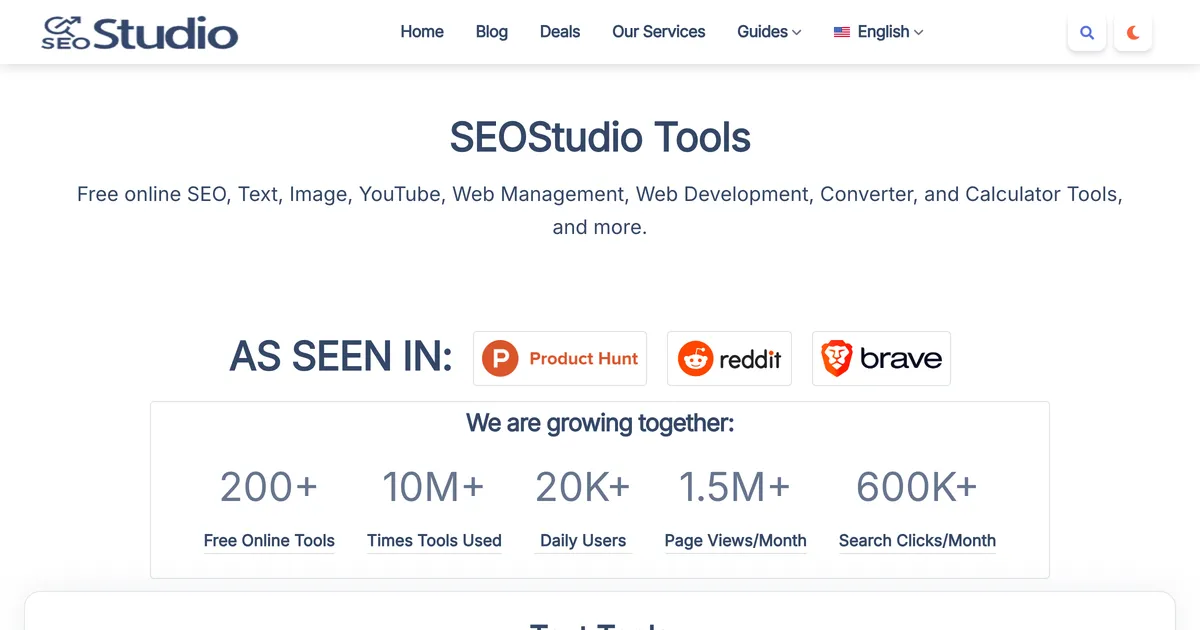Click the reddit alien icon
The height and width of the screenshot is (630, 1200).
(x=697, y=358)
